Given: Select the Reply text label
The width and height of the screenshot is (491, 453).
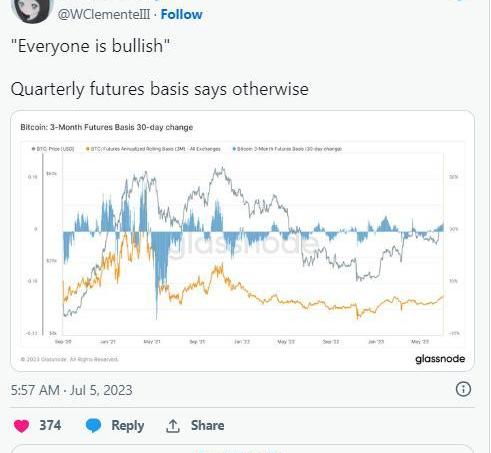Looking at the screenshot, I should (128, 426).
